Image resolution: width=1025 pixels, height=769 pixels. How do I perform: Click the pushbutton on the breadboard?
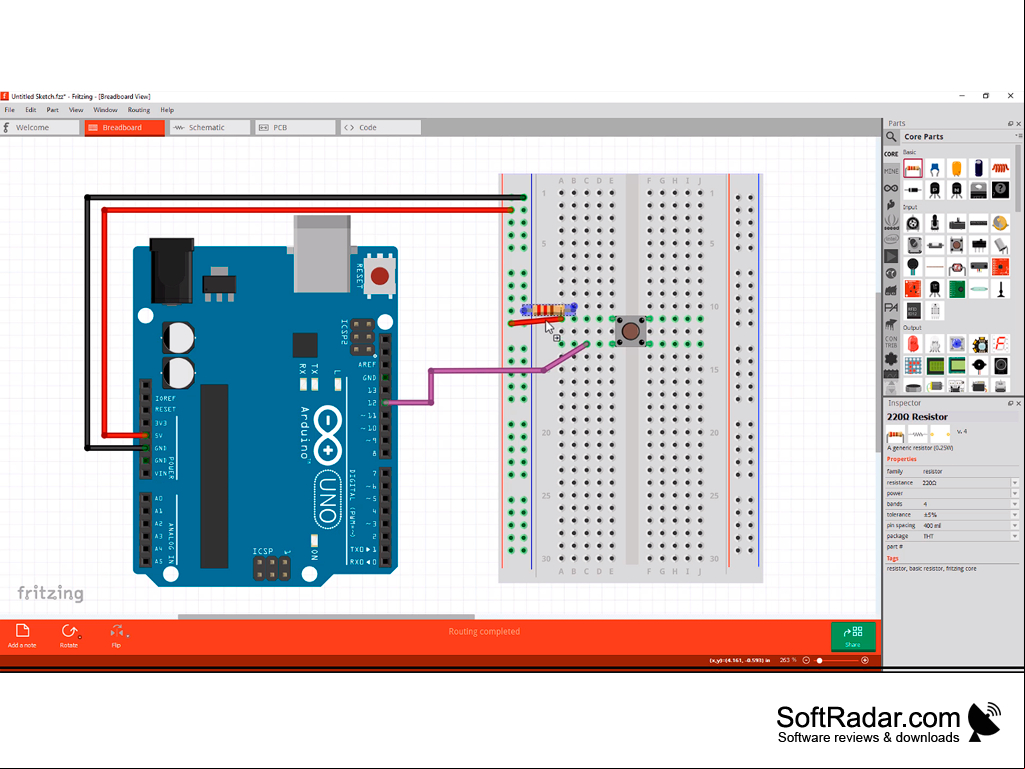631,332
